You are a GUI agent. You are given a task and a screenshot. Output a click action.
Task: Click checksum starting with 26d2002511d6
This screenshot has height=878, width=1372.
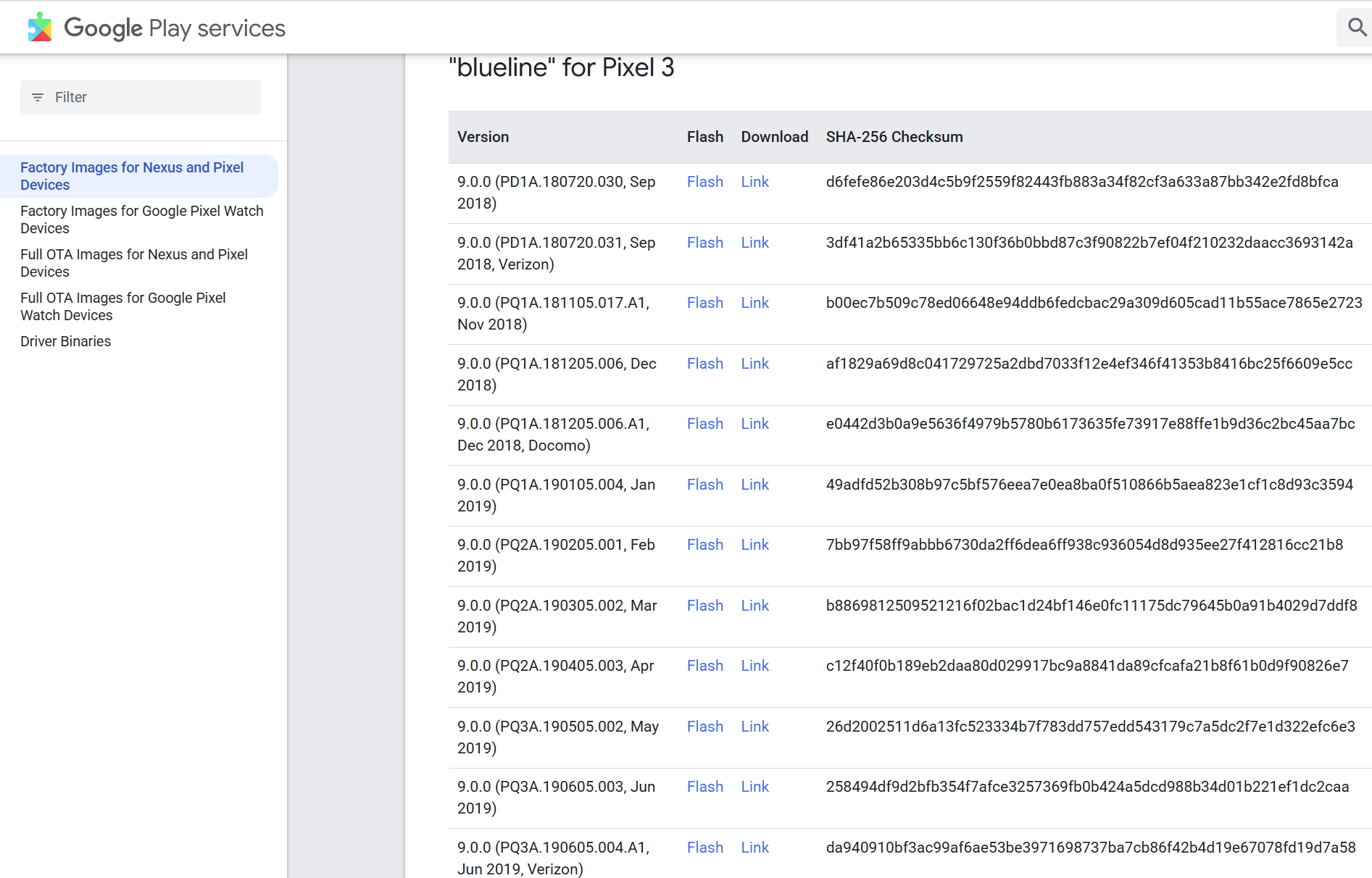1091,727
